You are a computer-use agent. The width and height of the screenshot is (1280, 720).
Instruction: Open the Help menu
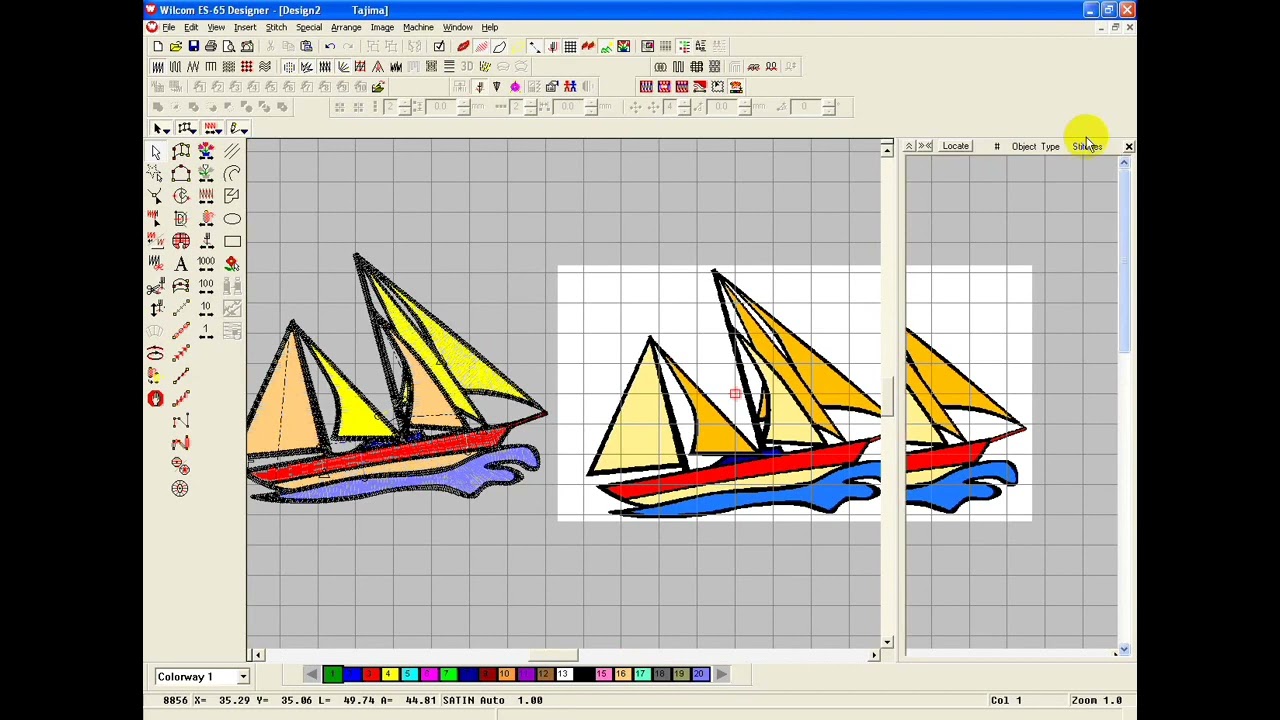point(490,27)
